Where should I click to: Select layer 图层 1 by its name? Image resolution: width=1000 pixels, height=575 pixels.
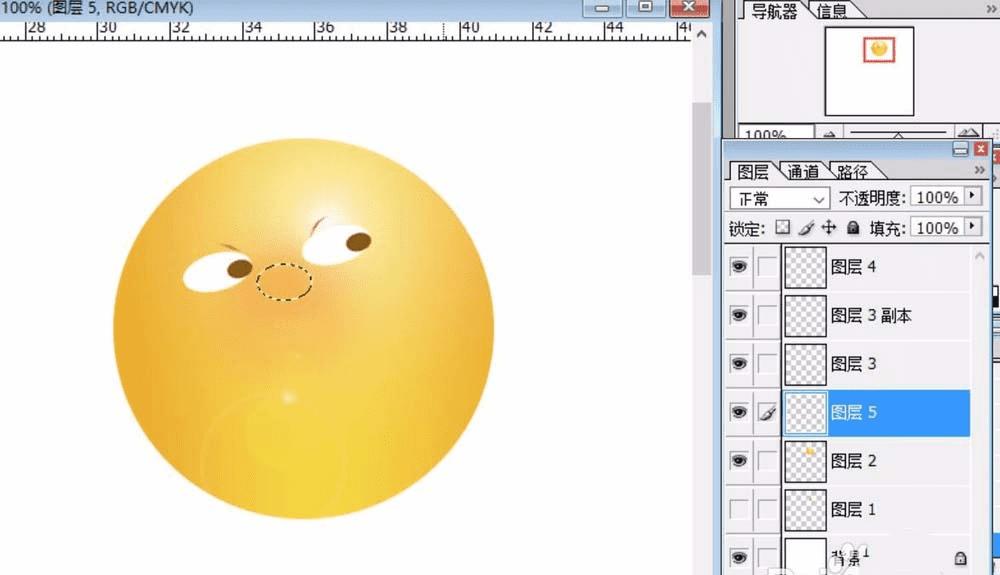pyautogui.click(x=853, y=509)
